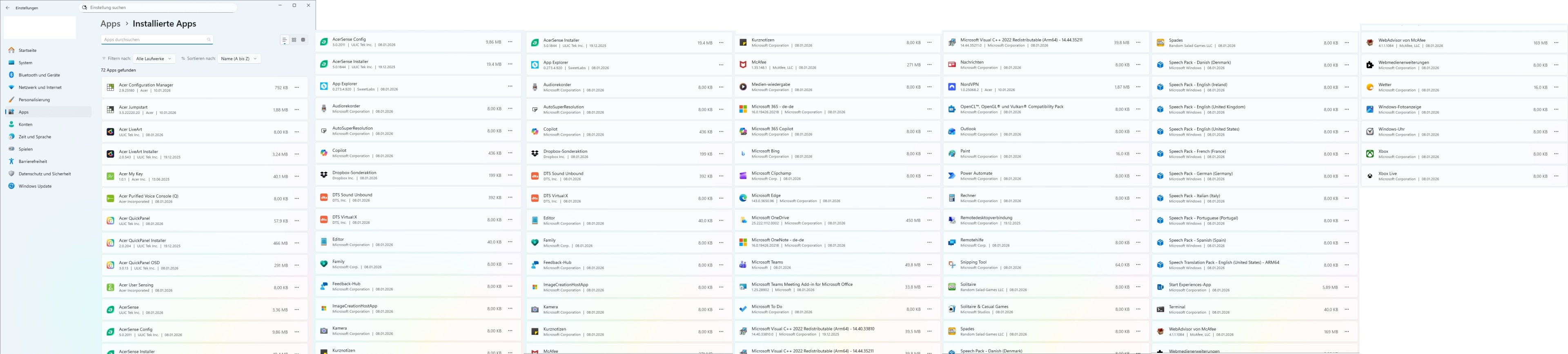The height and width of the screenshot is (354, 1568).
Task: Open more options for Microsoft 365 Copilot
Action: [x=929, y=131]
